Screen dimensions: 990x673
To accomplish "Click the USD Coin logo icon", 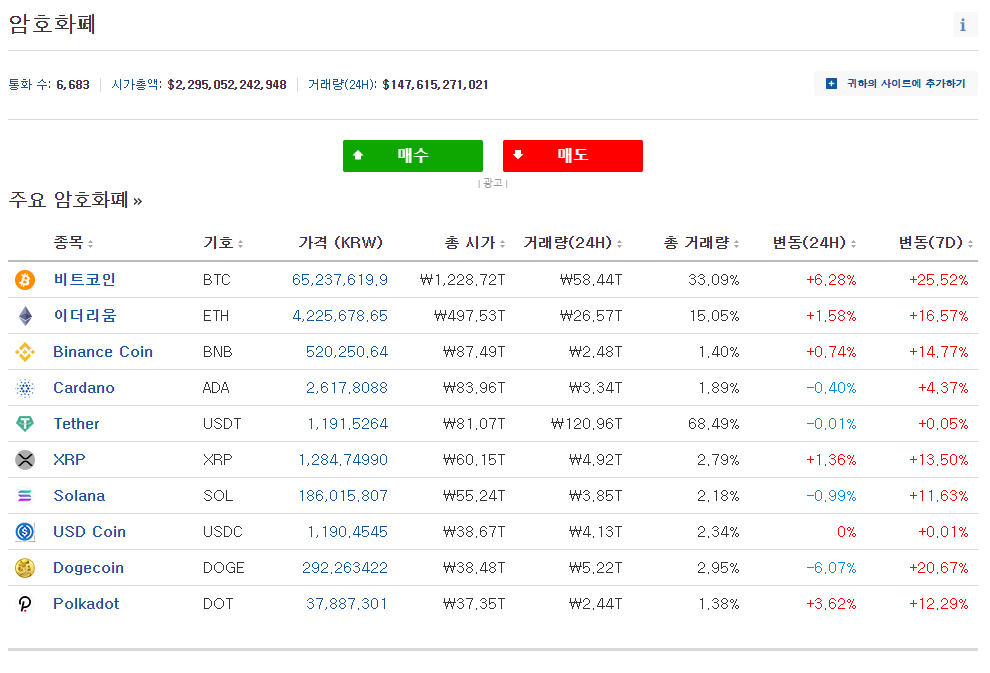I will click(25, 532).
